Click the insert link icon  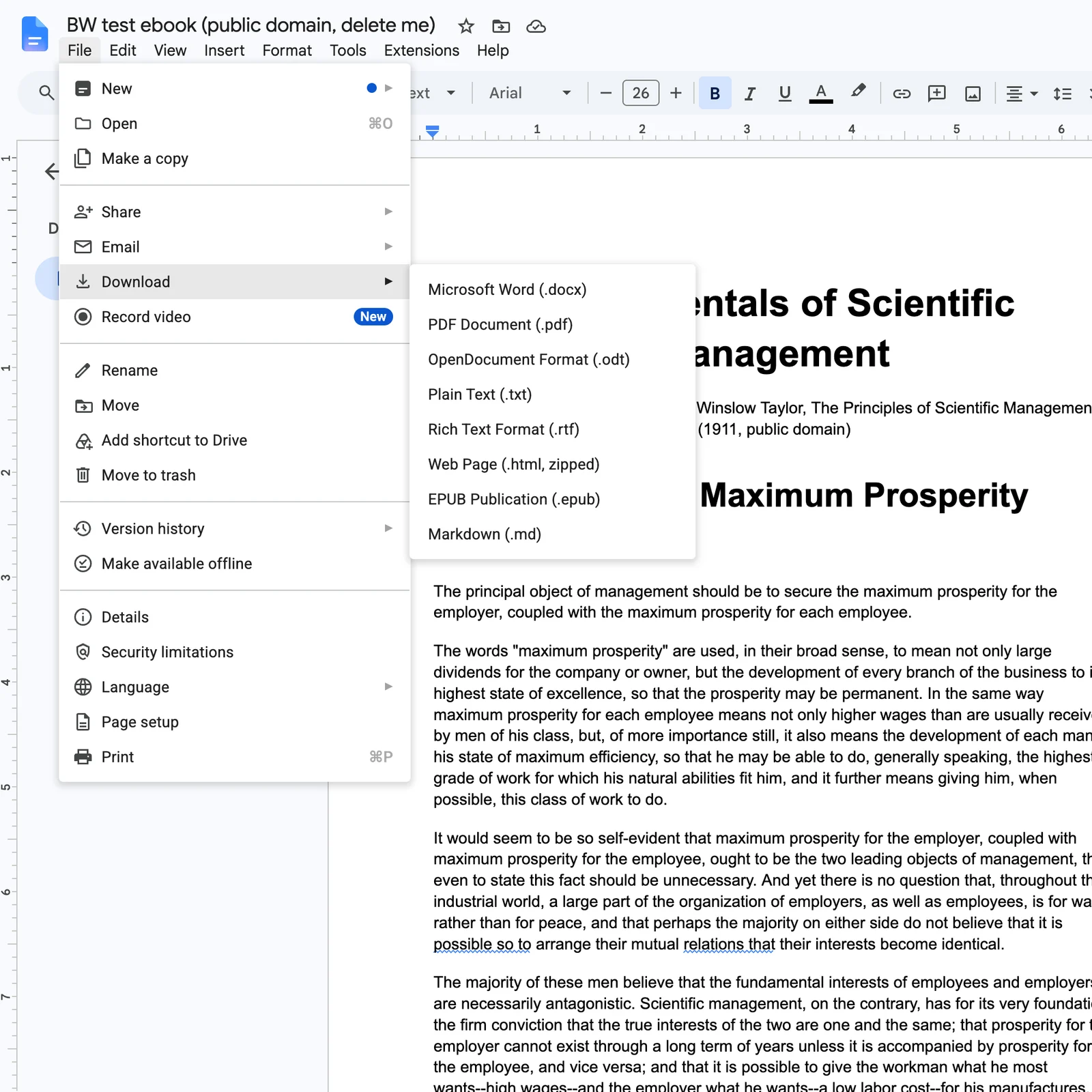(902, 94)
